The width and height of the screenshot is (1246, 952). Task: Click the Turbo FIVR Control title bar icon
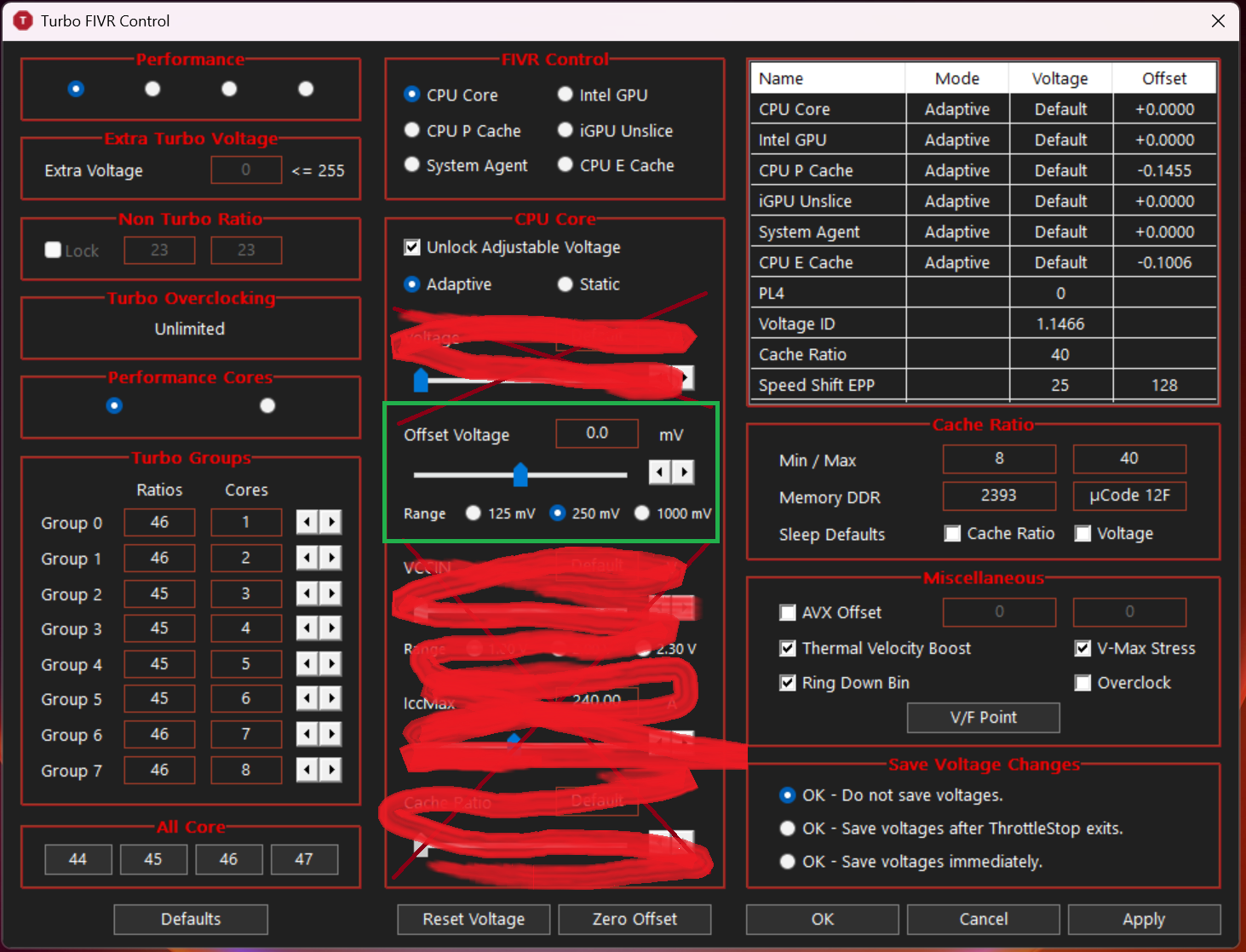[x=23, y=20]
